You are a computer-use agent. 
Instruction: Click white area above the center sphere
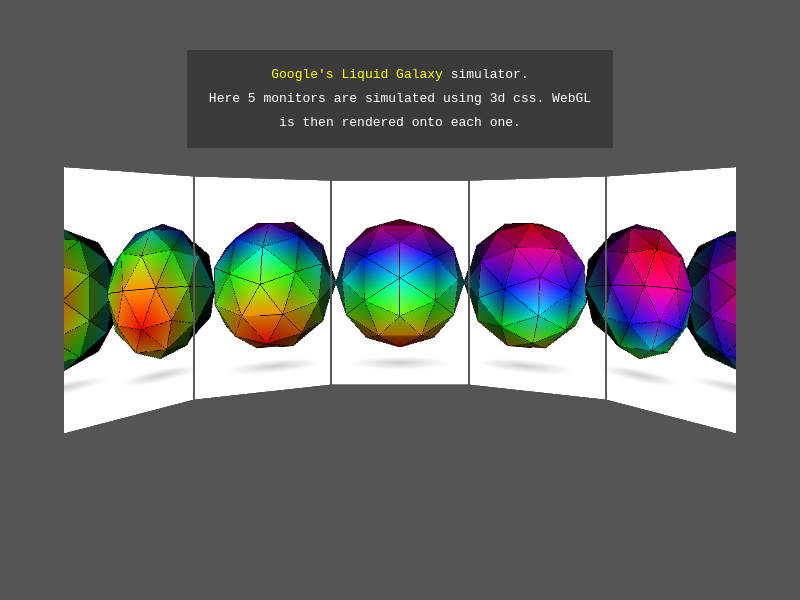(x=400, y=198)
